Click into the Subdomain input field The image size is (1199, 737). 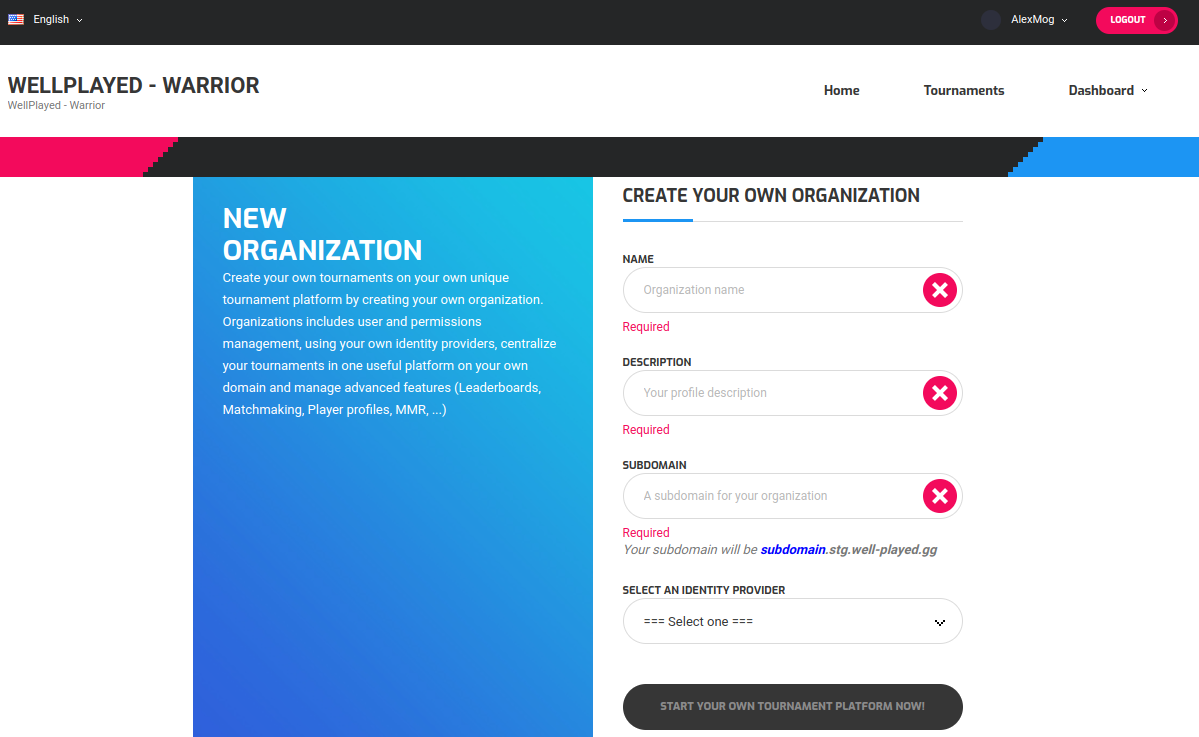click(770, 496)
